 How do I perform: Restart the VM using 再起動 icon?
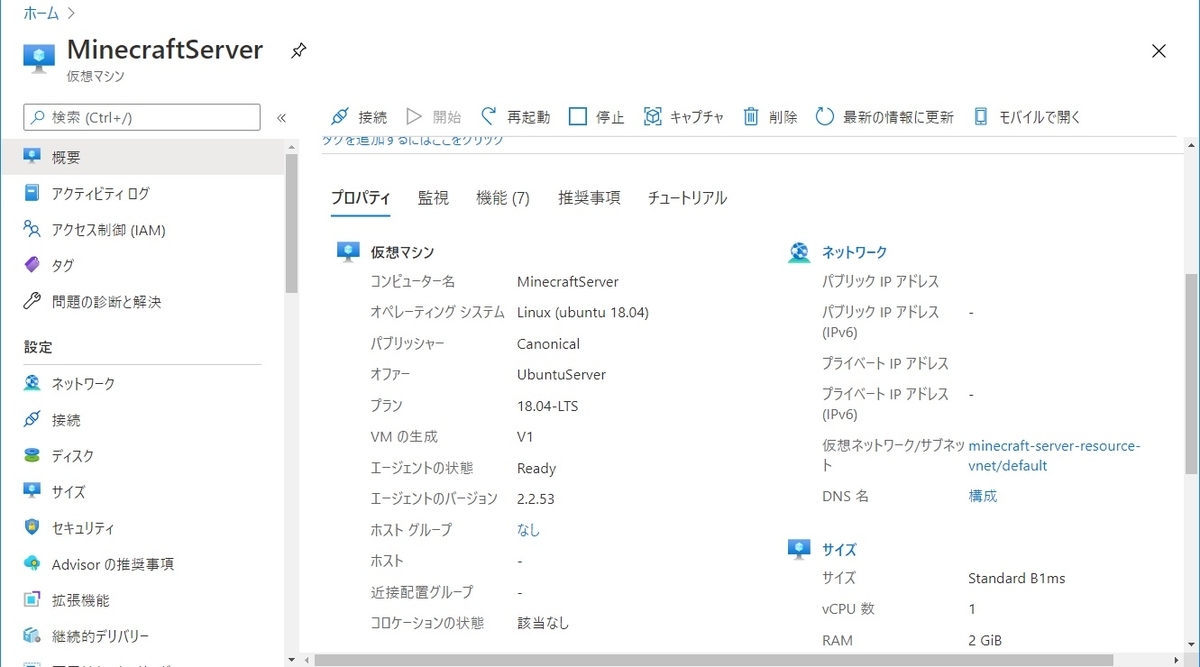point(514,116)
